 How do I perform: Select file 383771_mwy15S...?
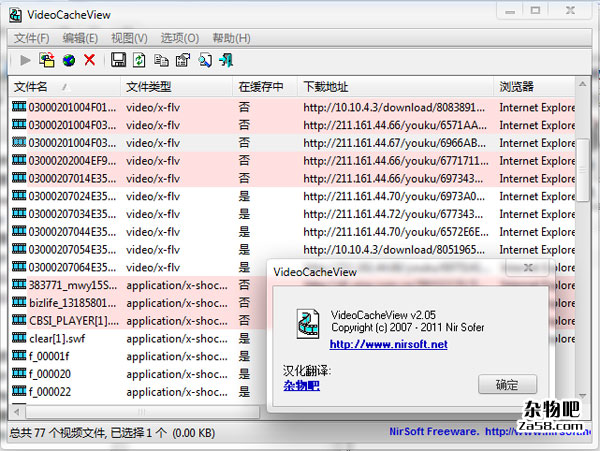pyautogui.click(x=73, y=285)
